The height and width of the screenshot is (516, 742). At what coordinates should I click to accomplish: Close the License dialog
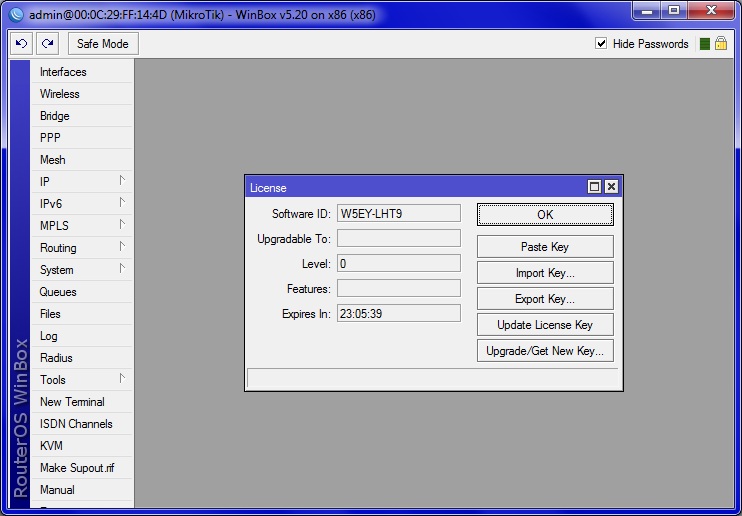coord(611,187)
